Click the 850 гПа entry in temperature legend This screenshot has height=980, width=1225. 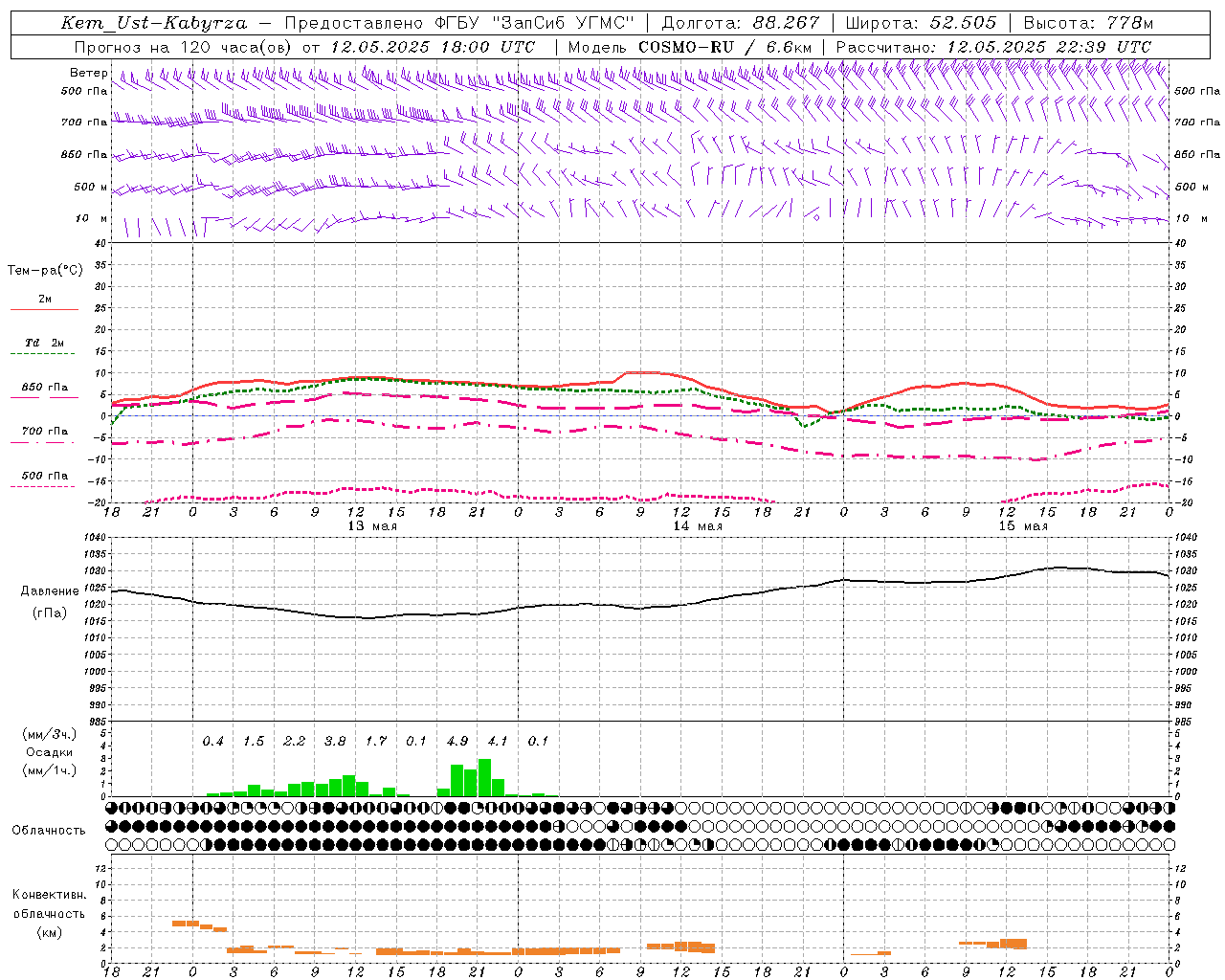point(44,388)
